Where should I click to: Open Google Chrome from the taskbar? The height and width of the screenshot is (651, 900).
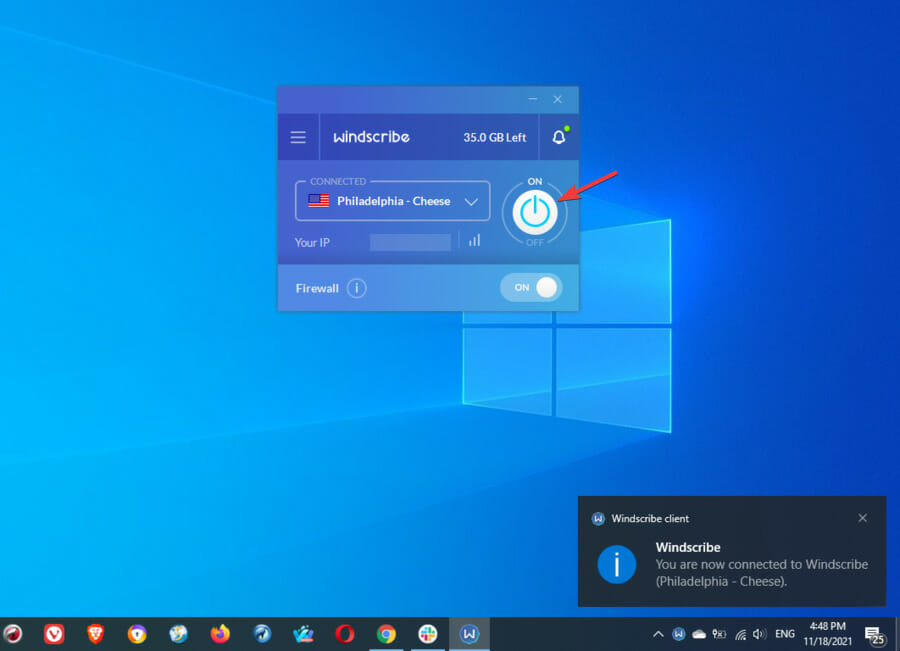[x=386, y=633]
